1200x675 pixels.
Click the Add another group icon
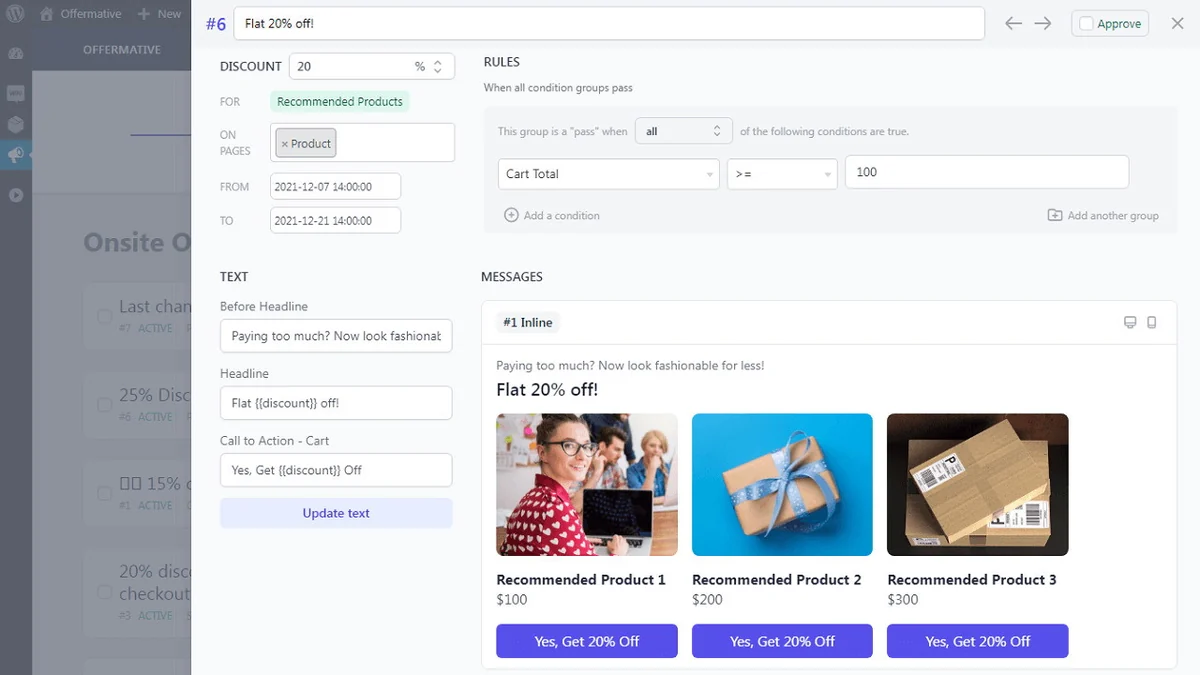pyautogui.click(x=1055, y=215)
